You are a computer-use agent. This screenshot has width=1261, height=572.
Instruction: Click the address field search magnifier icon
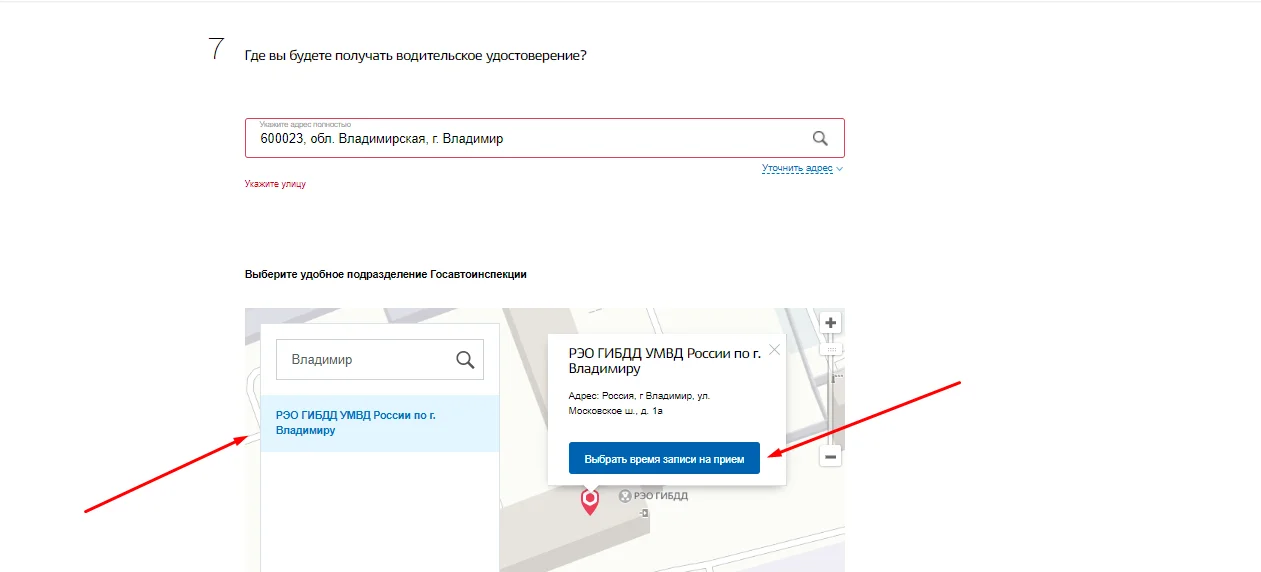pyautogui.click(x=820, y=139)
